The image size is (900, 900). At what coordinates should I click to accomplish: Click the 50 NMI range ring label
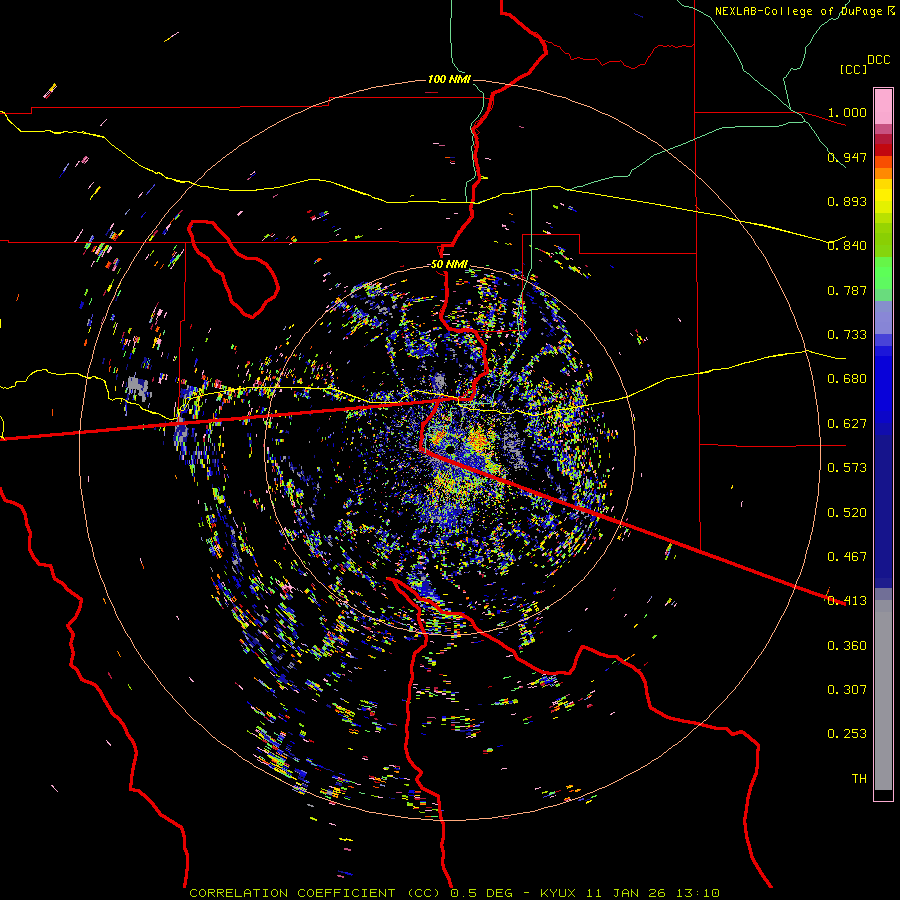coord(449,265)
